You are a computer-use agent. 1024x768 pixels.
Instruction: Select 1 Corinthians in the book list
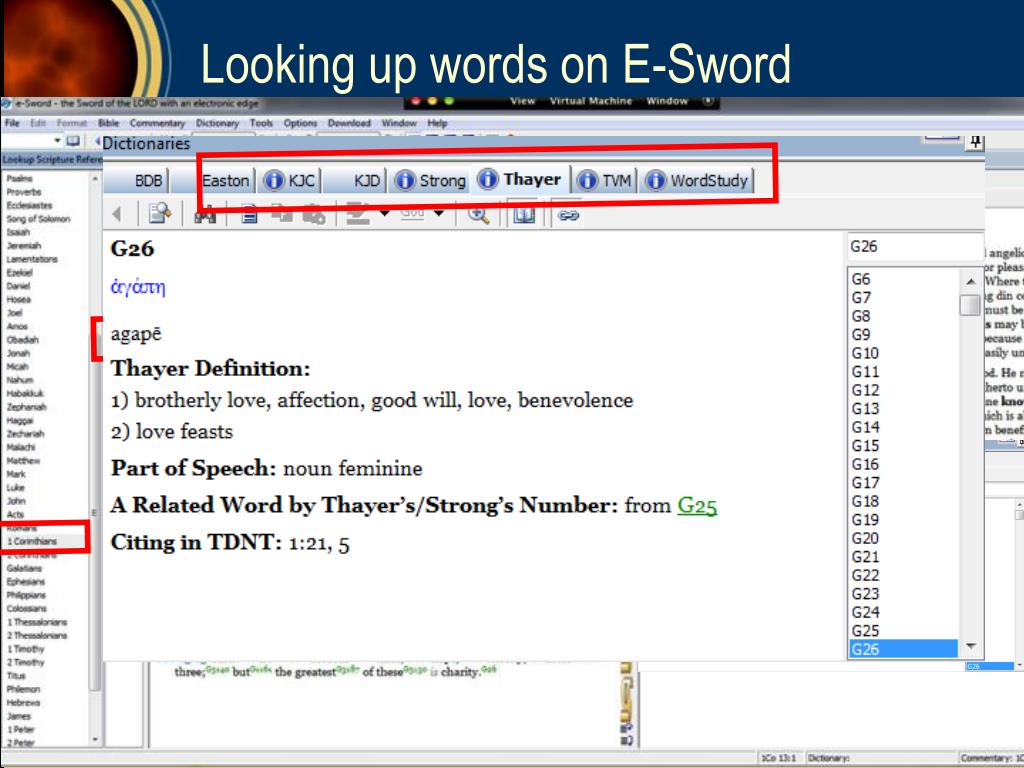[x=32, y=541]
